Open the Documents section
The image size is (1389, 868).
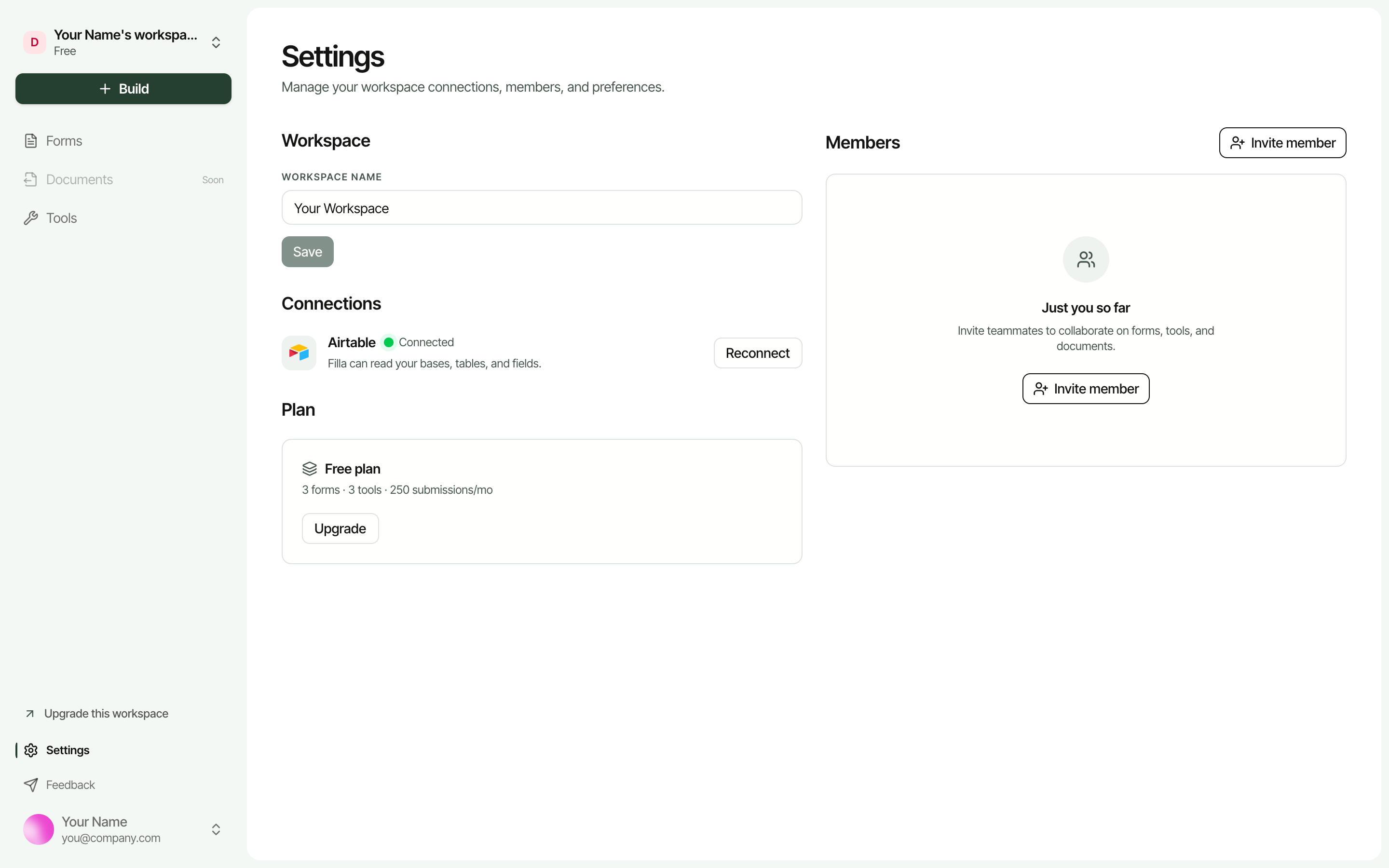[x=79, y=179]
